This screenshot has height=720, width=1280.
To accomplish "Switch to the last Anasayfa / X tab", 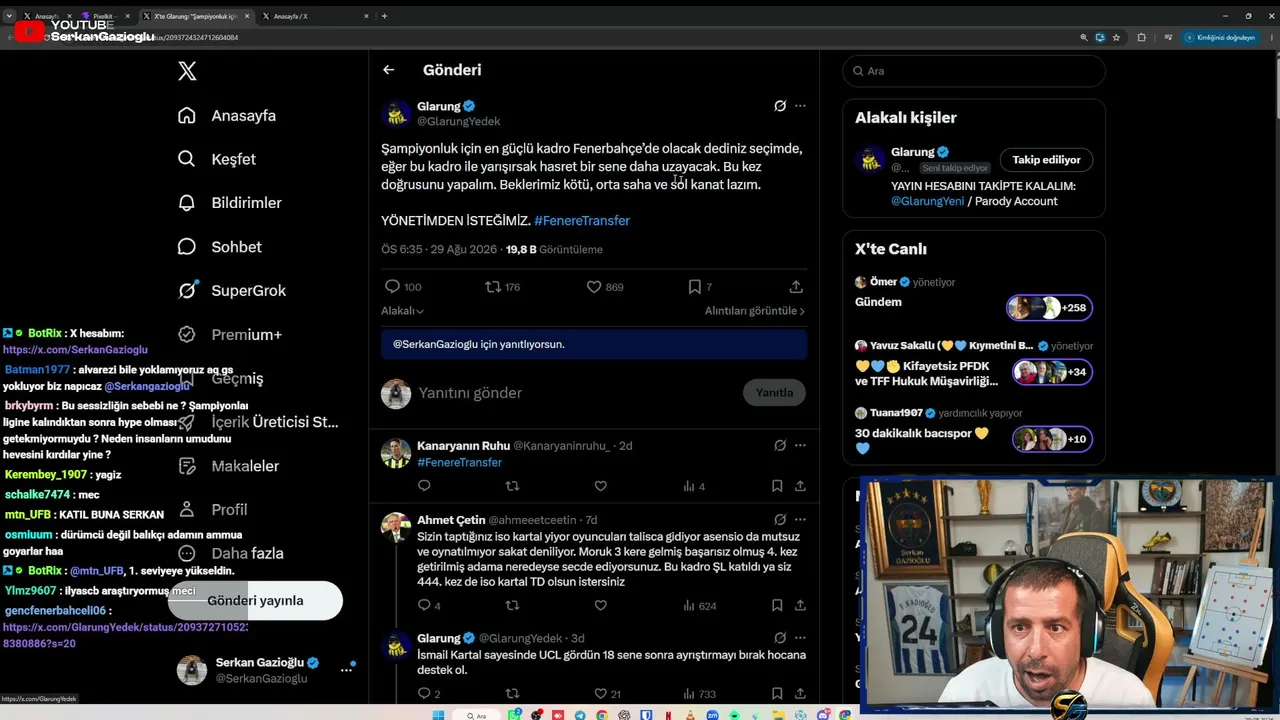I will (315, 16).
